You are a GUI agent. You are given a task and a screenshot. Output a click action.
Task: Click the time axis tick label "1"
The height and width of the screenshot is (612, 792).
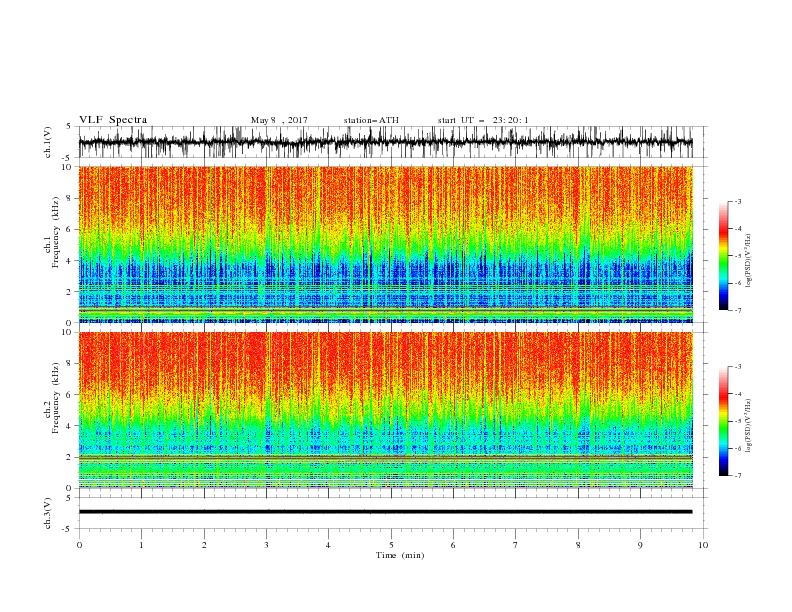(x=141, y=545)
